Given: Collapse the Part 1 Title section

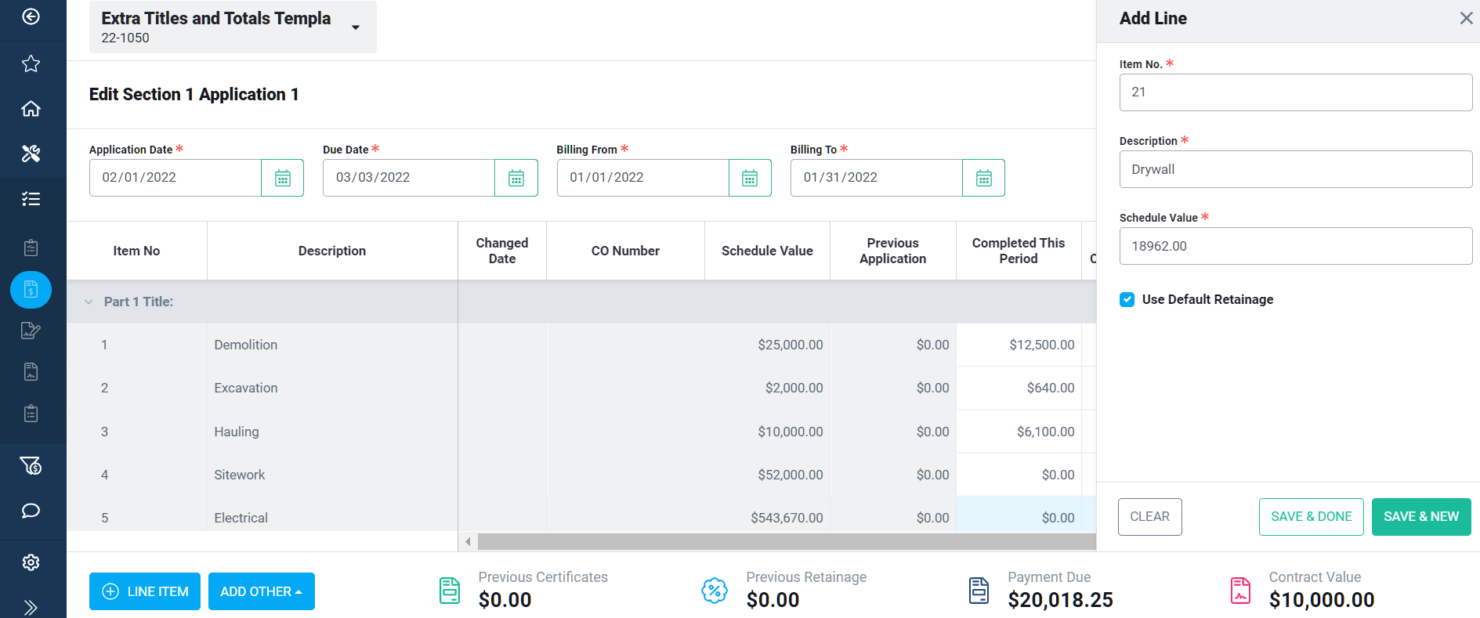Looking at the screenshot, I should 88,301.
